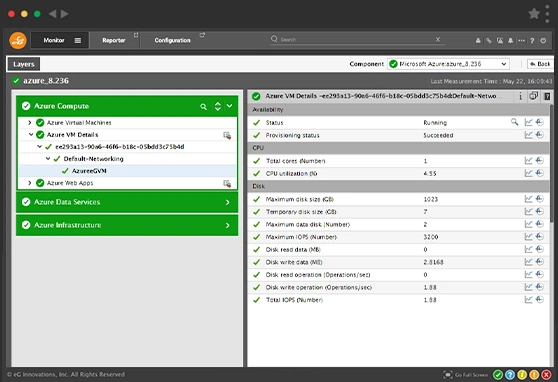Collapse the ee293a13 subscription node arrow
Screen dimensions: 558x382
pos(40,147)
